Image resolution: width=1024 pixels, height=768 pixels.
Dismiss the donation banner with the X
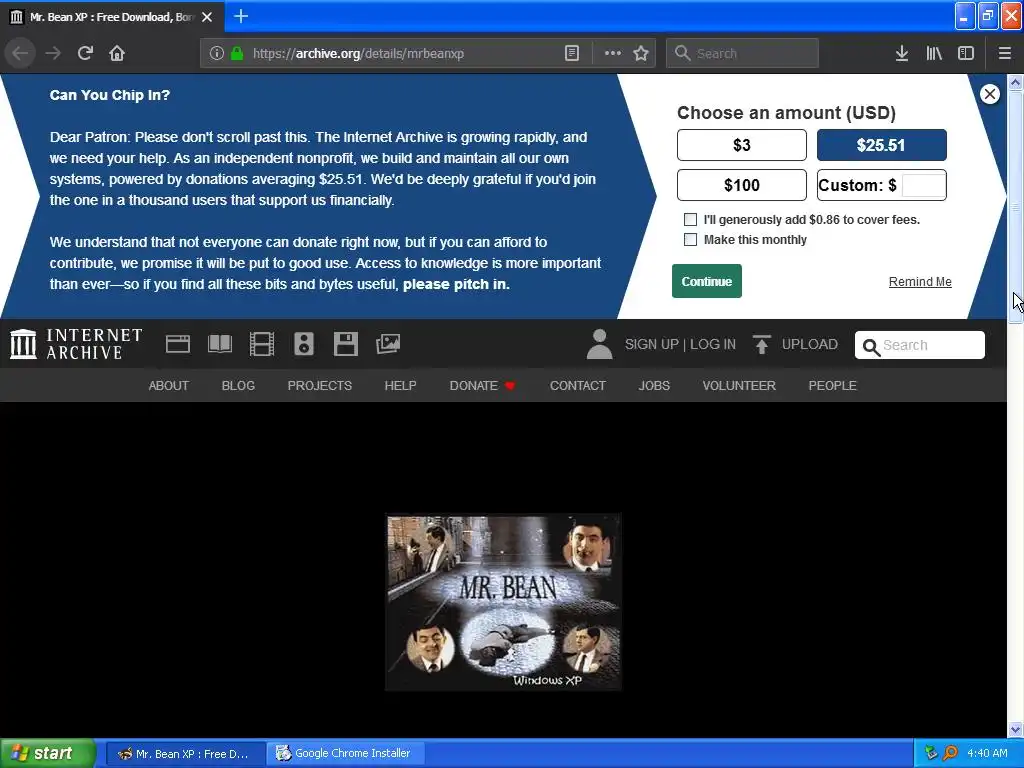pyautogui.click(x=989, y=94)
